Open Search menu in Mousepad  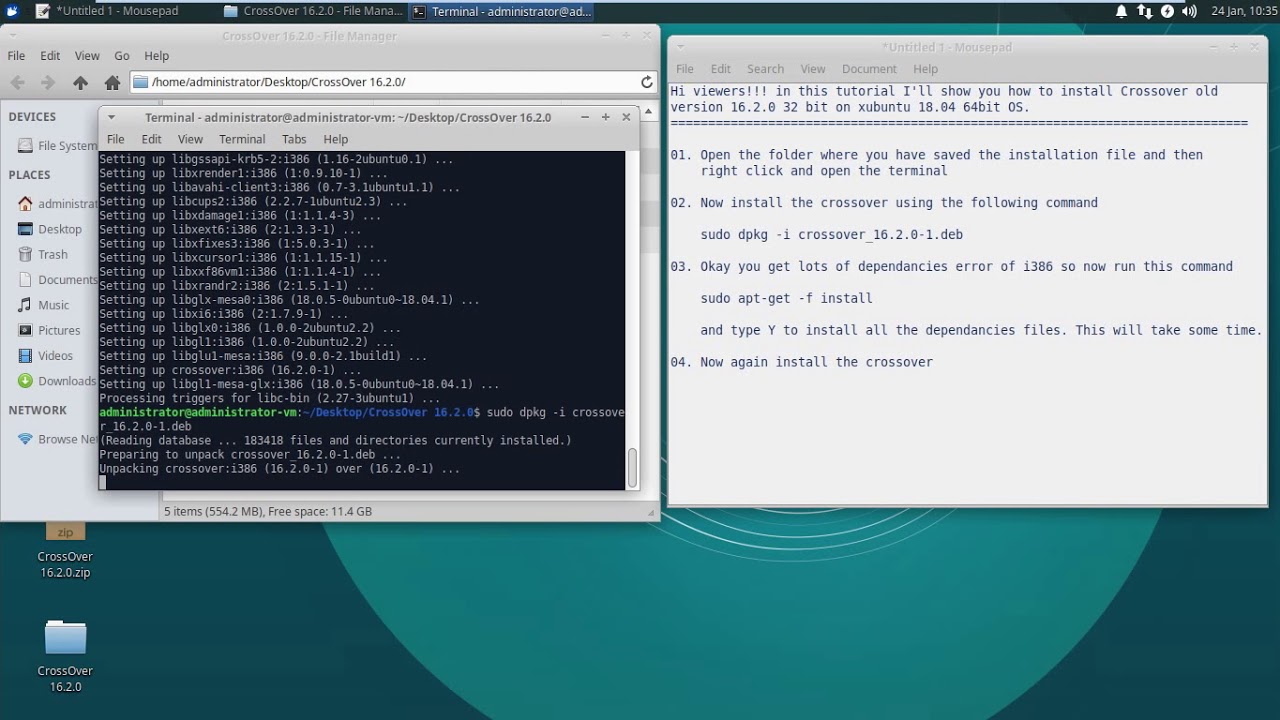click(x=765, y=69)
